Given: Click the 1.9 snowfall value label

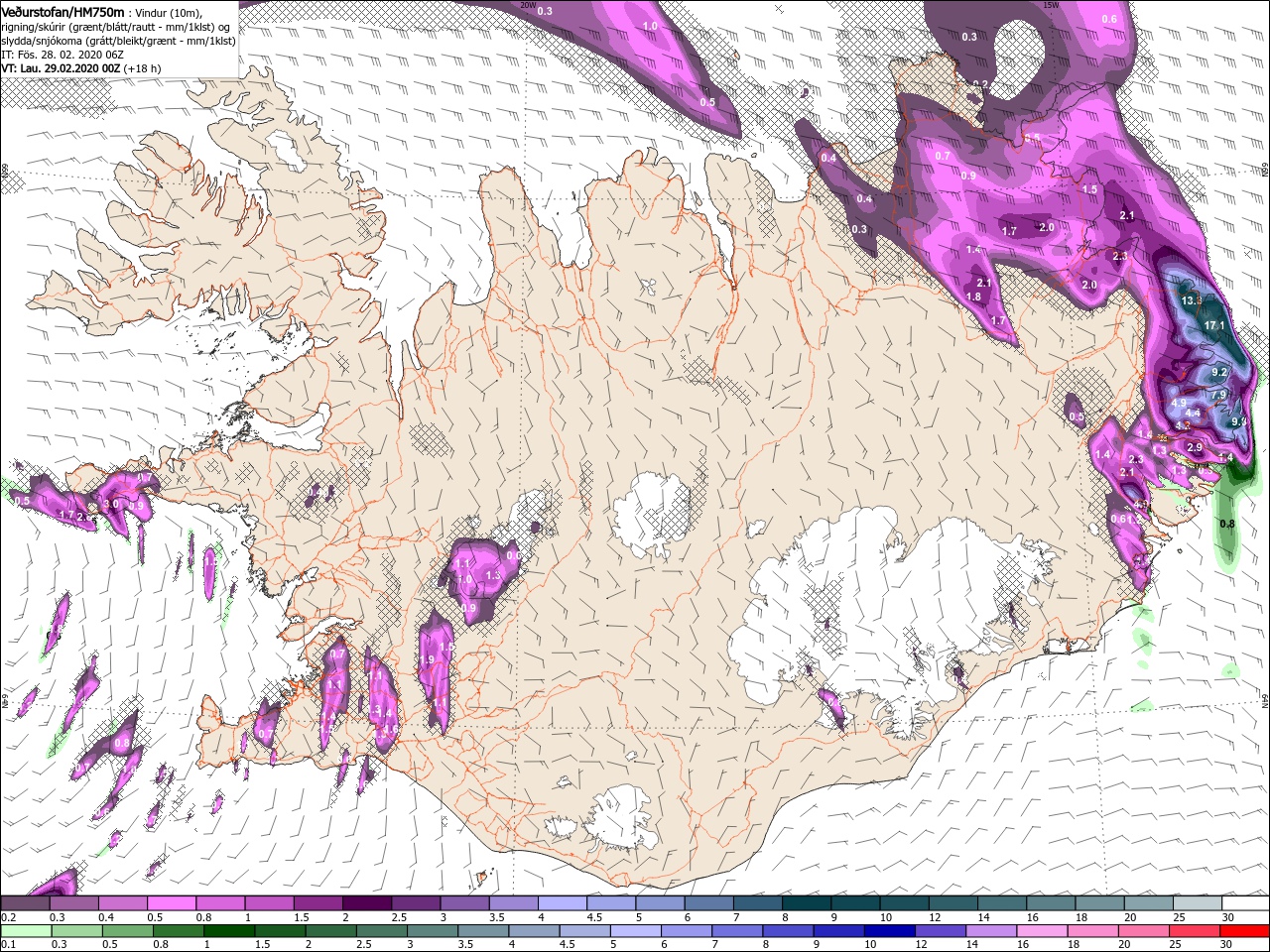Looking at the screenshot, I should (428, 659).
